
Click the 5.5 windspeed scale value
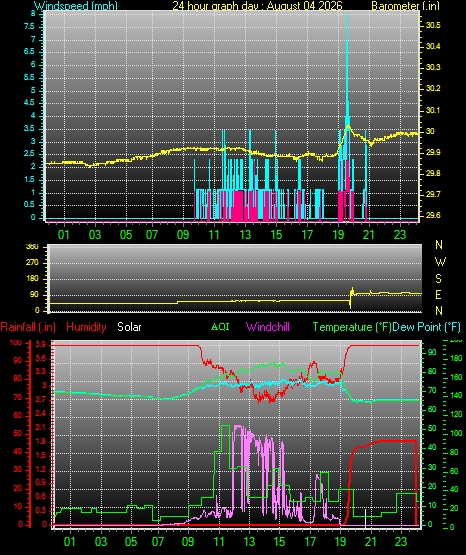click(x=30, y=78)
